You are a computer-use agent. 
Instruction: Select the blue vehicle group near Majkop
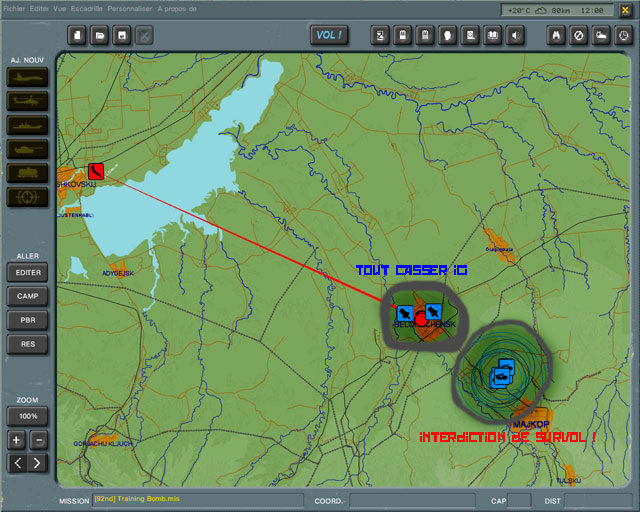coord(502,373)
